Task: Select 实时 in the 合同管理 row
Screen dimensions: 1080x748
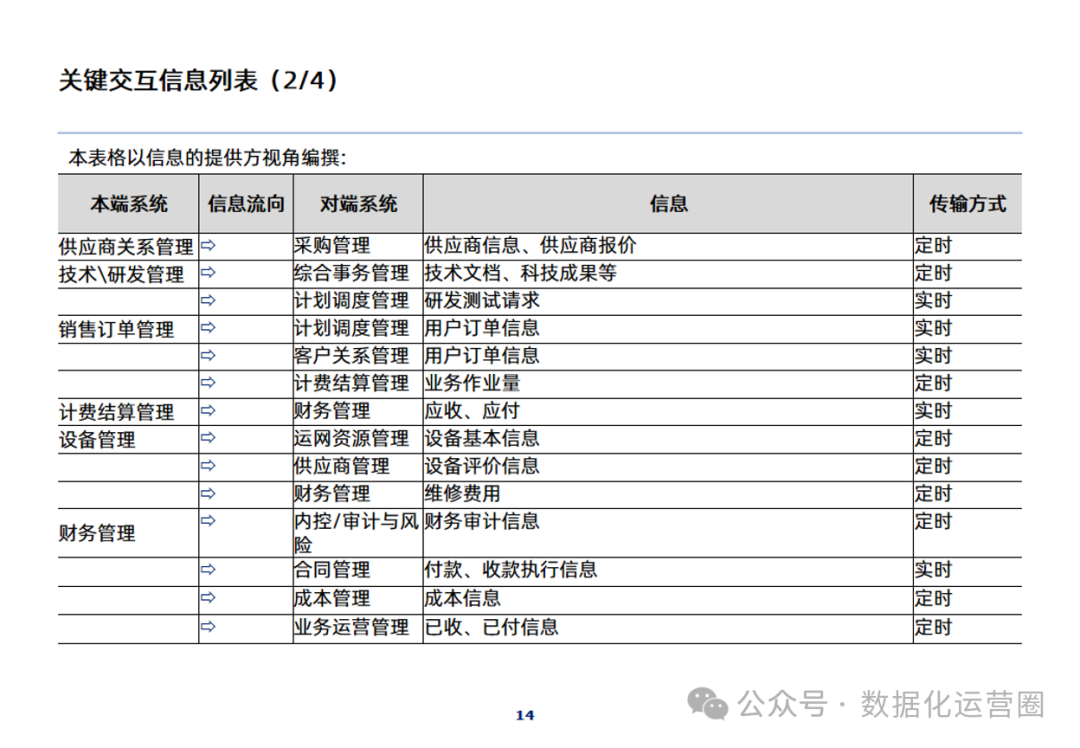Action: (933, 570)
